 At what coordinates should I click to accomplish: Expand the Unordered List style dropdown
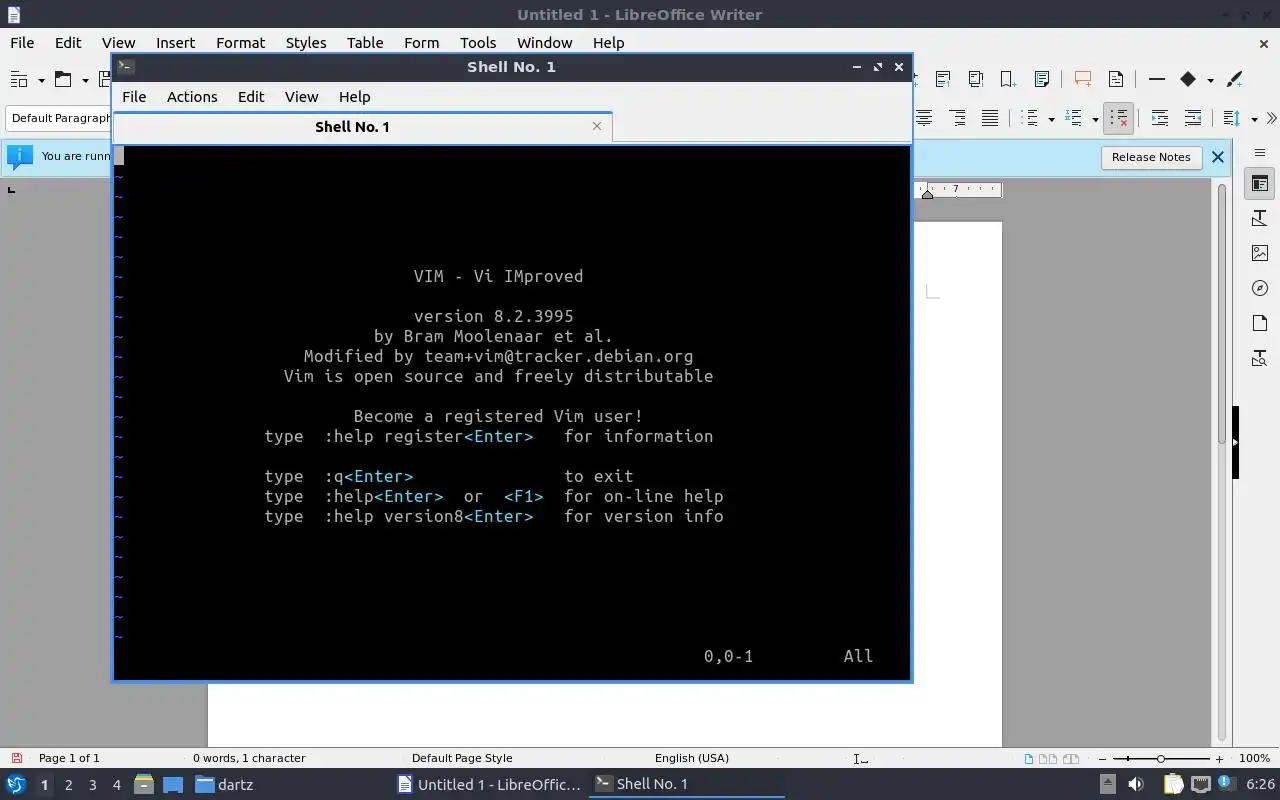(x=1051, y=119)
